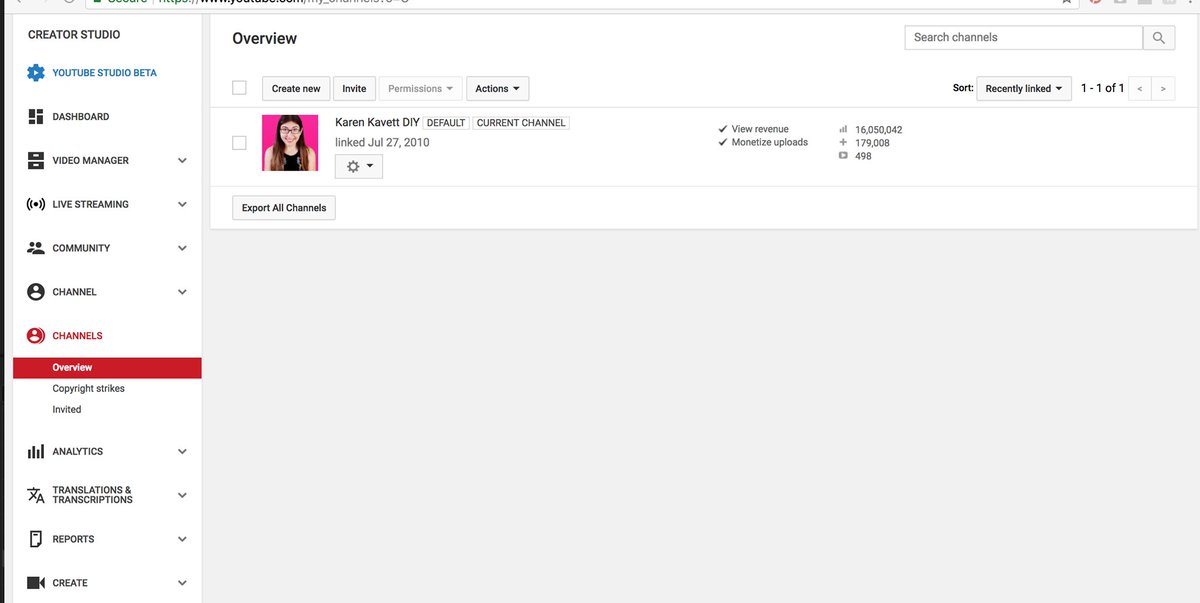1200x603 pixels.
Task: Click the red Channels icon
Action: 36,336
